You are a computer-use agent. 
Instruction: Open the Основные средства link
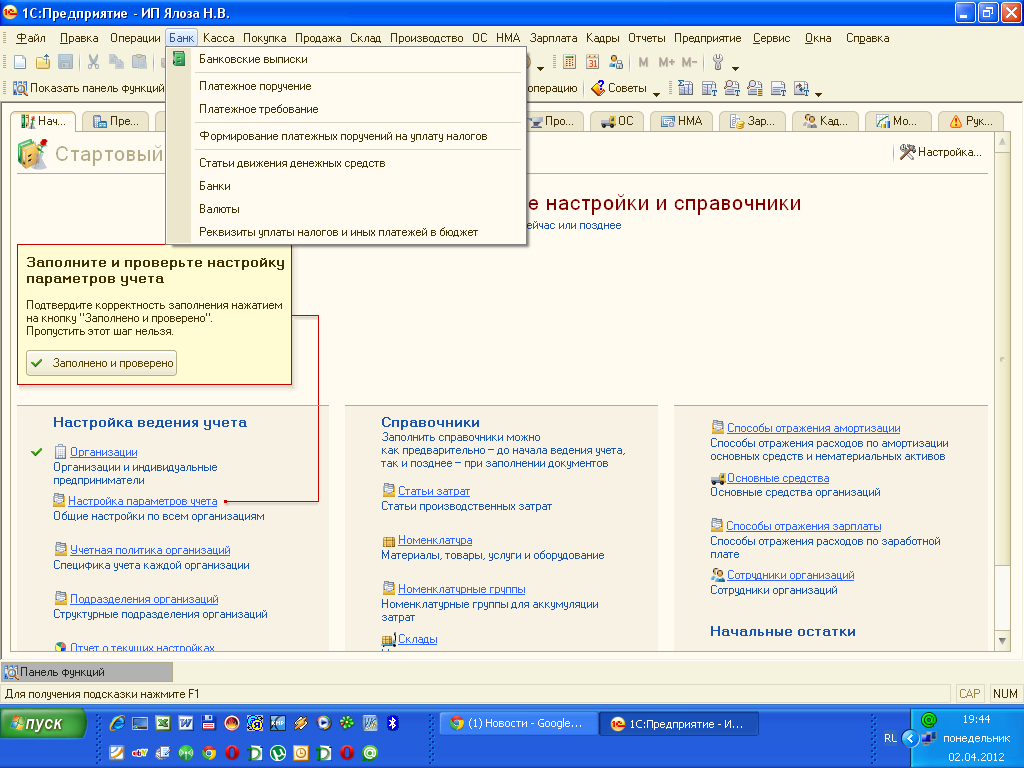[x=778, y=478]
